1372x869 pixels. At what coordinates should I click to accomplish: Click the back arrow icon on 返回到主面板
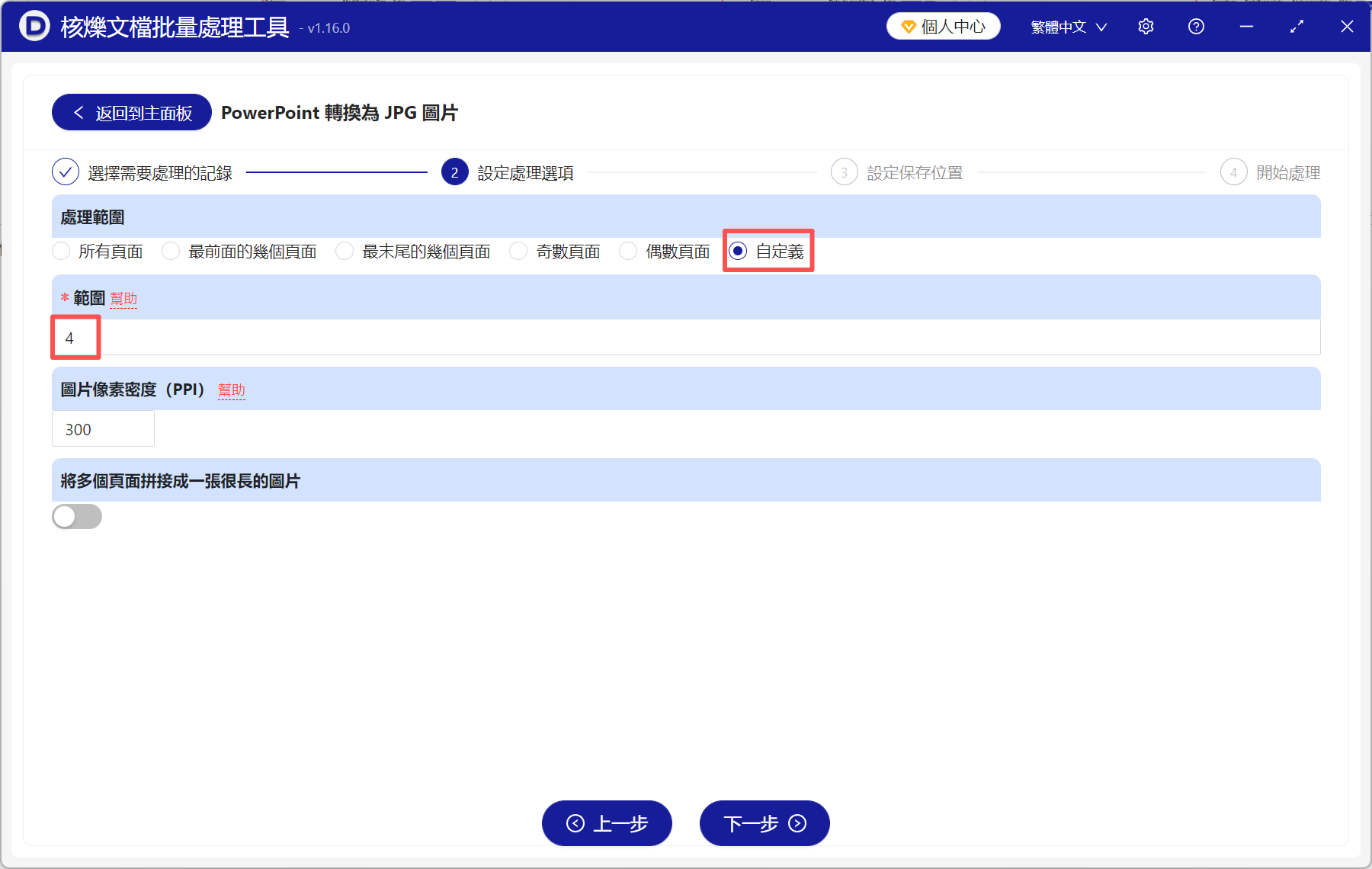pyautogui.click(x=79, y=112)
